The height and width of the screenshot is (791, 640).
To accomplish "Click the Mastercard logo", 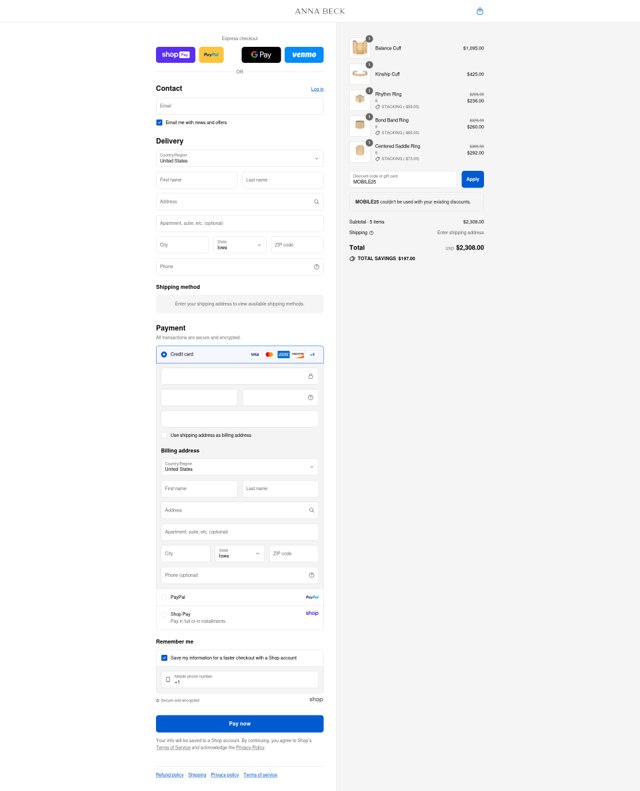I will tap(269, 355).
